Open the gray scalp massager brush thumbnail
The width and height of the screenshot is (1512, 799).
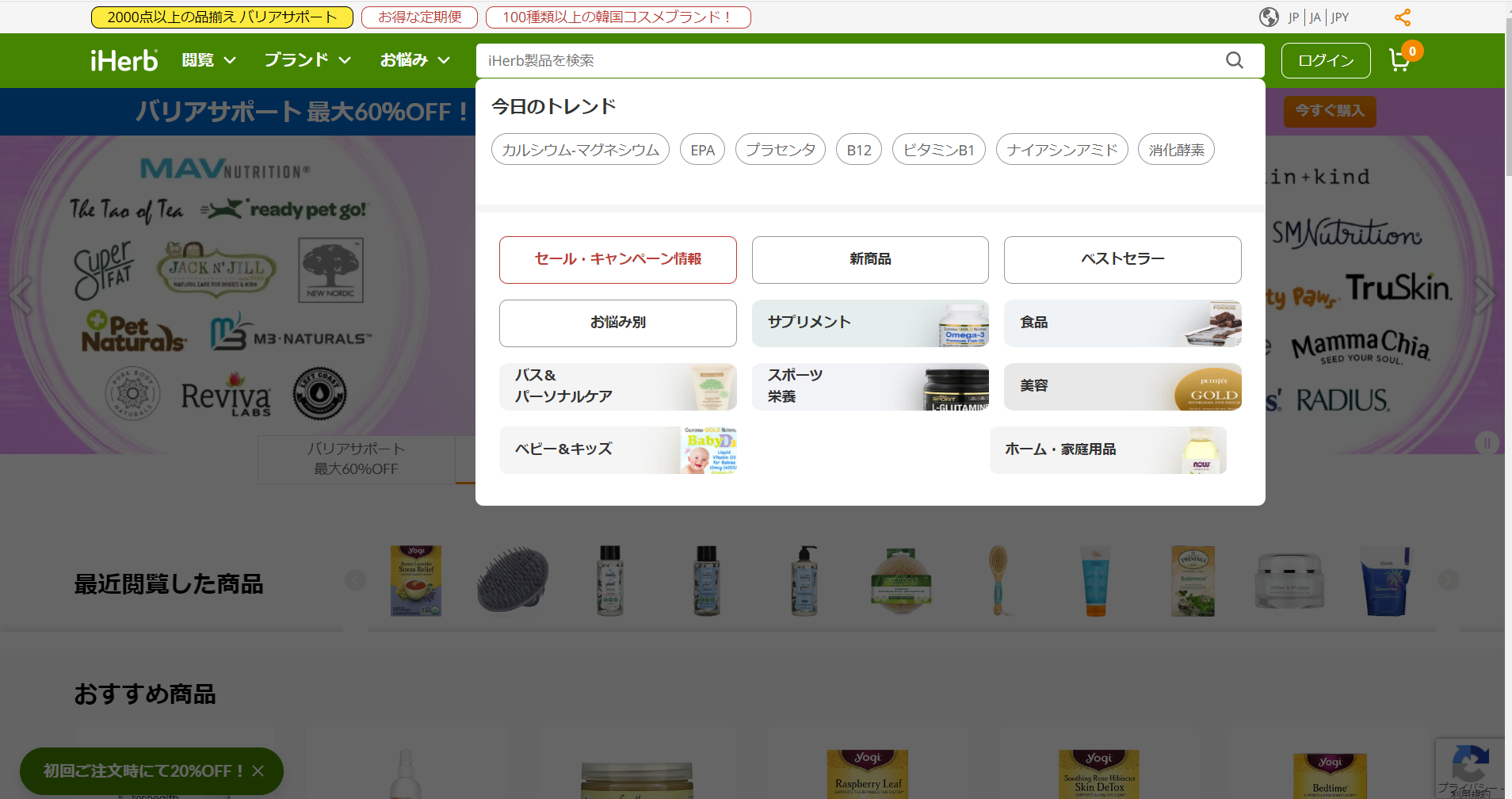(513, 580)
